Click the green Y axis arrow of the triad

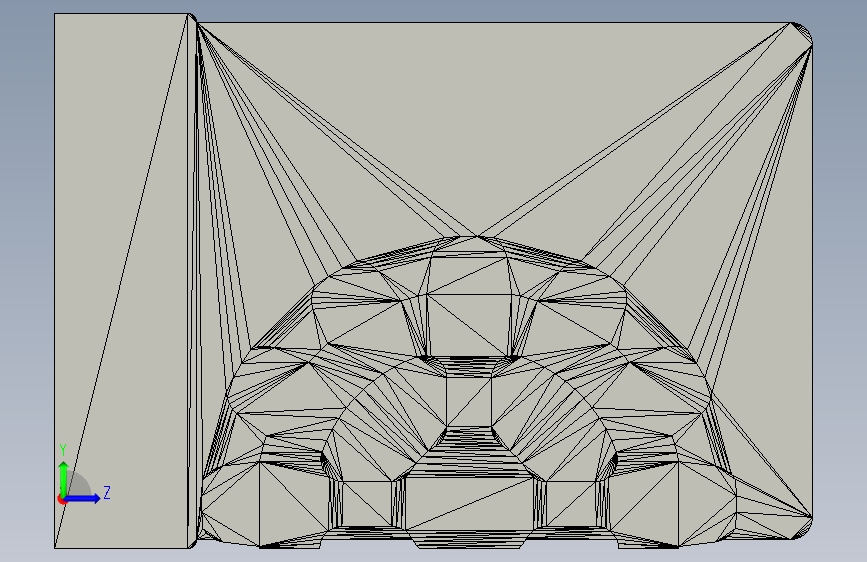[x=64, y=479]
